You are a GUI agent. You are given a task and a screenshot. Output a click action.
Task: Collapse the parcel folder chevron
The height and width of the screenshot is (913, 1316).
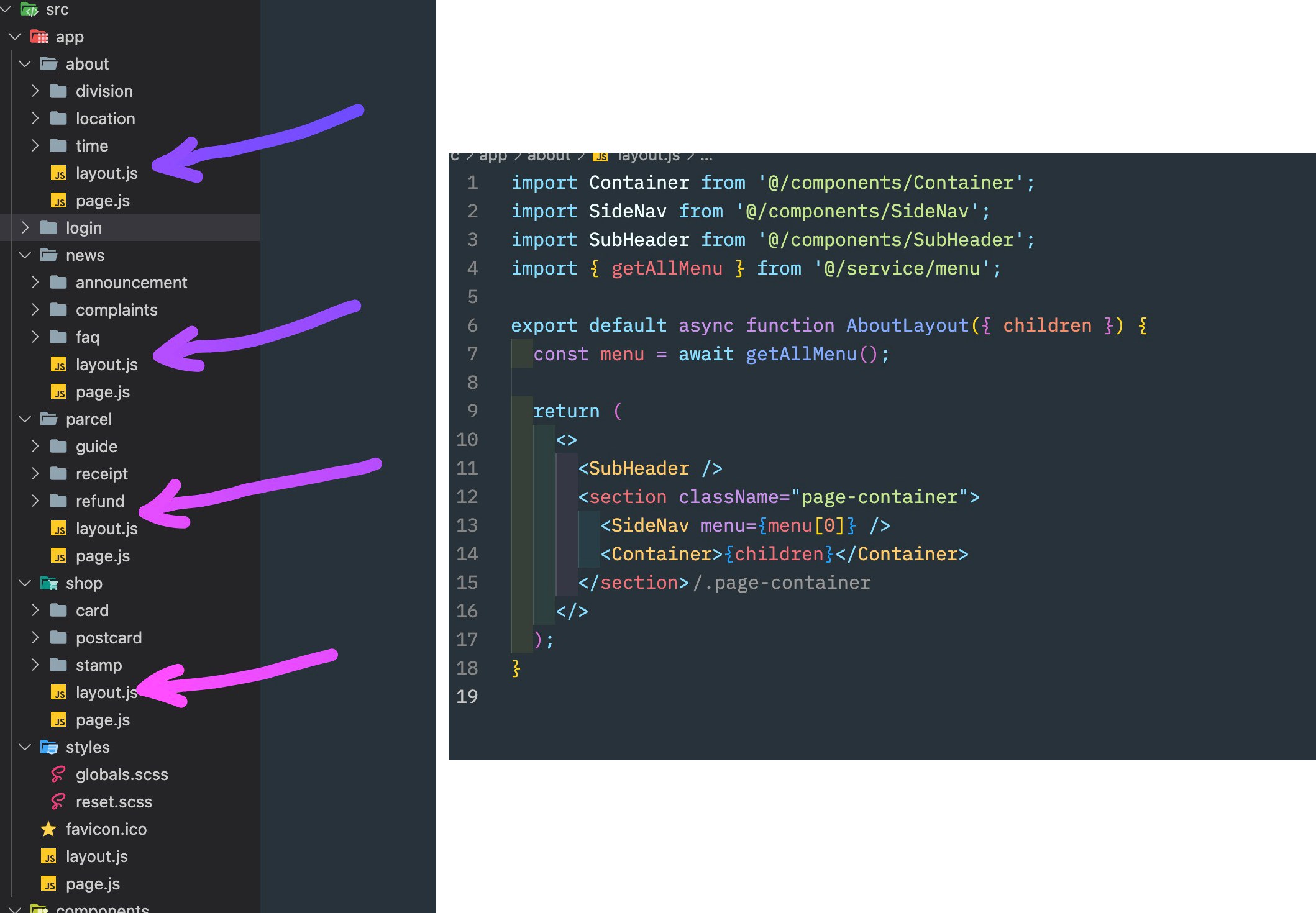coord(25,419)
